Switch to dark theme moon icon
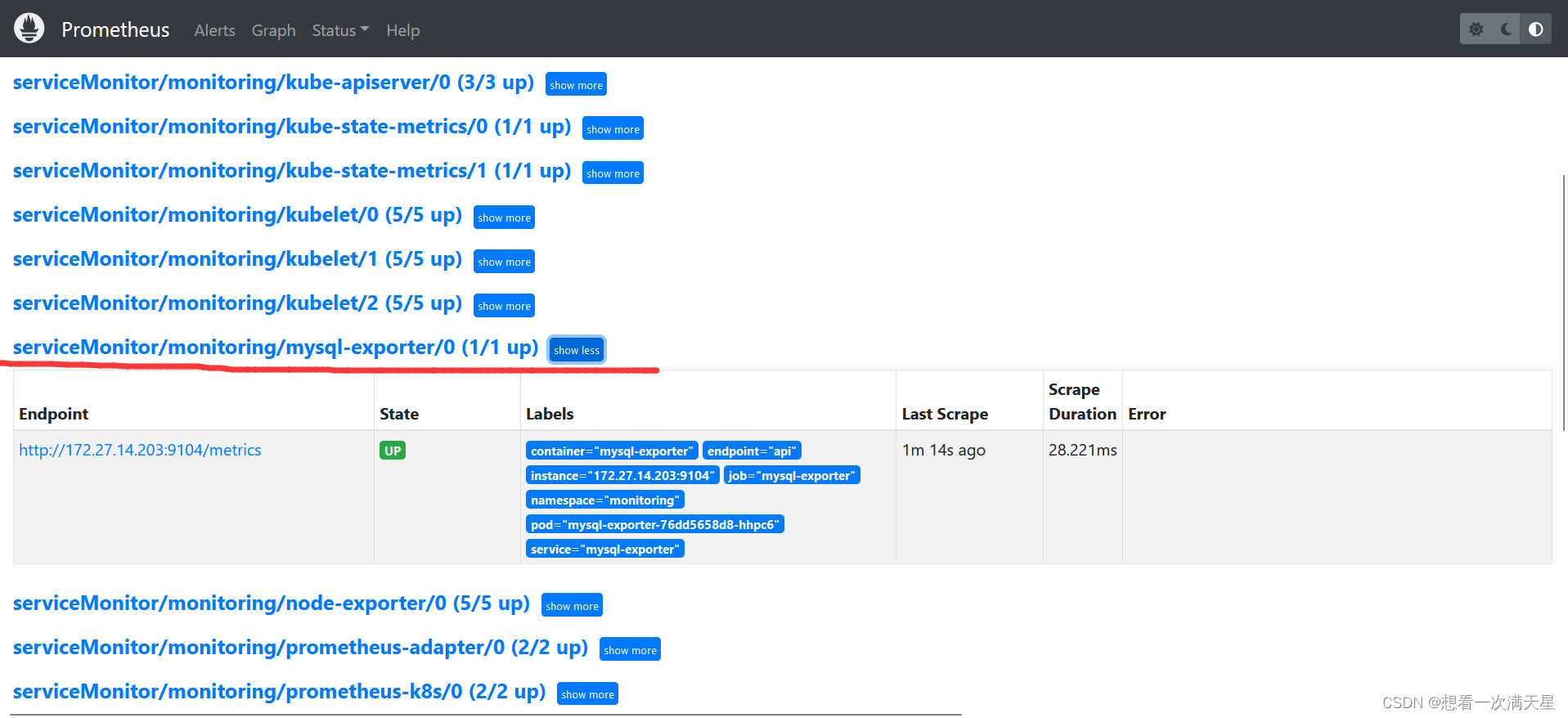 point(1506,29)
